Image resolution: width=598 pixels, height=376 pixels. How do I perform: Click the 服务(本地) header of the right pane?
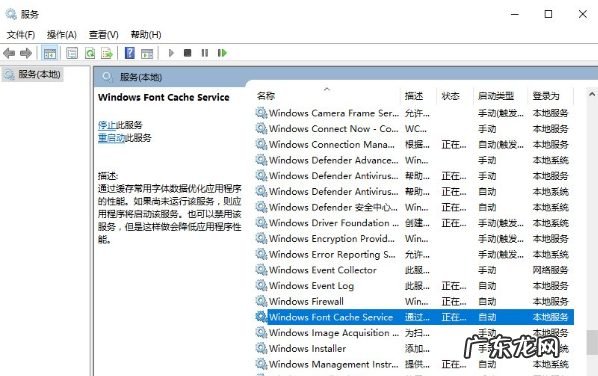click(141, 77)
